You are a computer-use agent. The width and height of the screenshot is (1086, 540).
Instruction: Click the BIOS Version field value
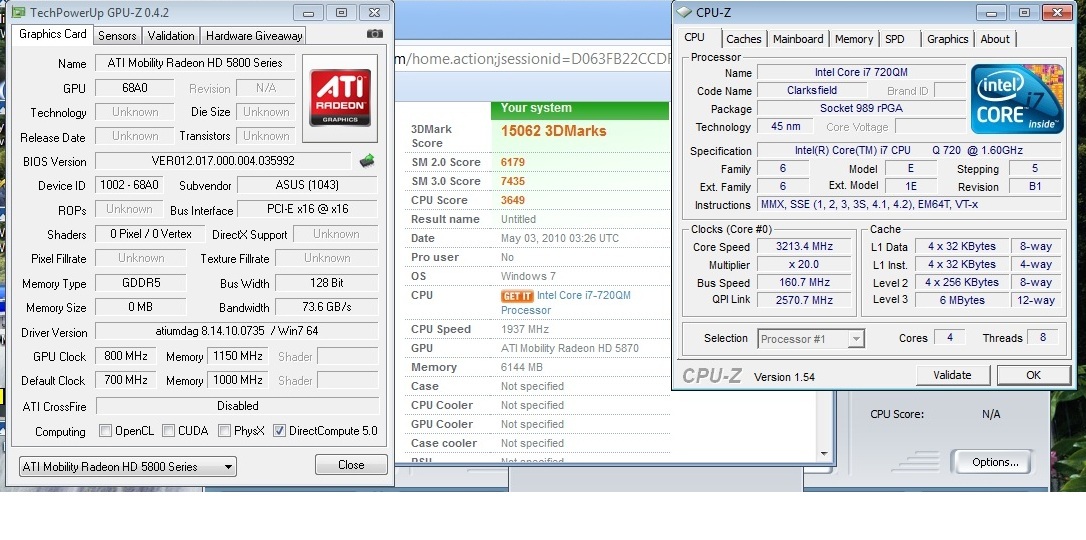[223, 161]
